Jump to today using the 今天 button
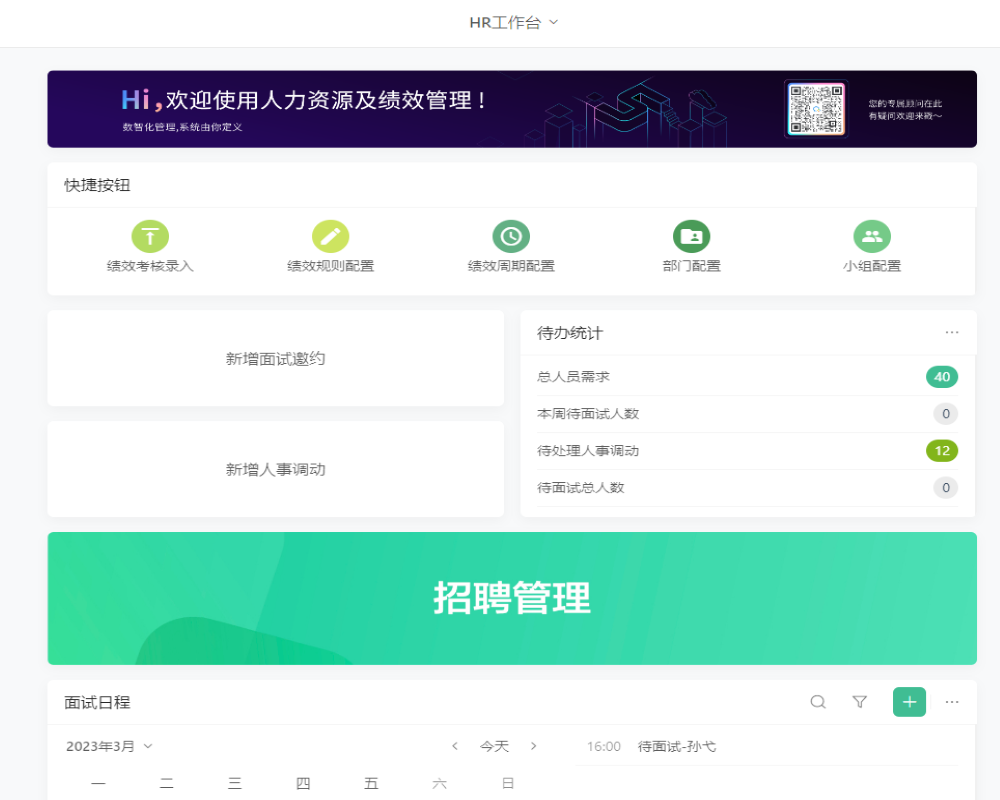 494,746
